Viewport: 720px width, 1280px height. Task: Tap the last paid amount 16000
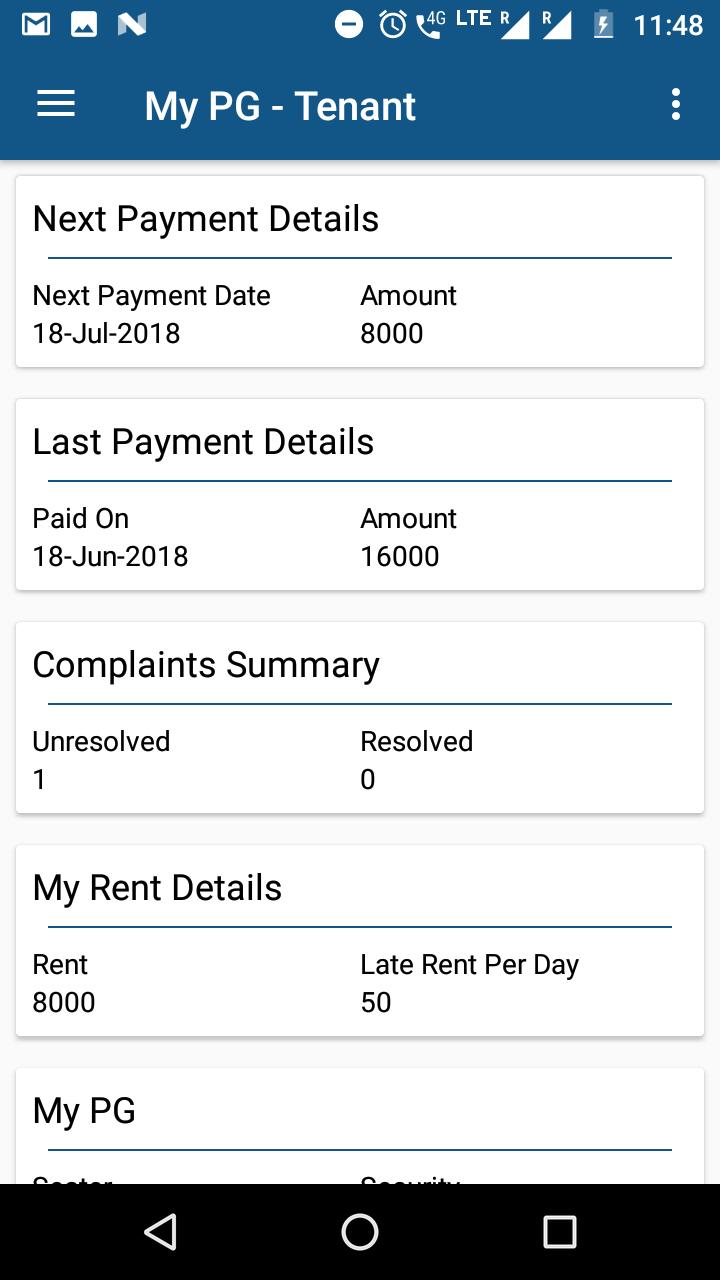[x=400, y=557]
